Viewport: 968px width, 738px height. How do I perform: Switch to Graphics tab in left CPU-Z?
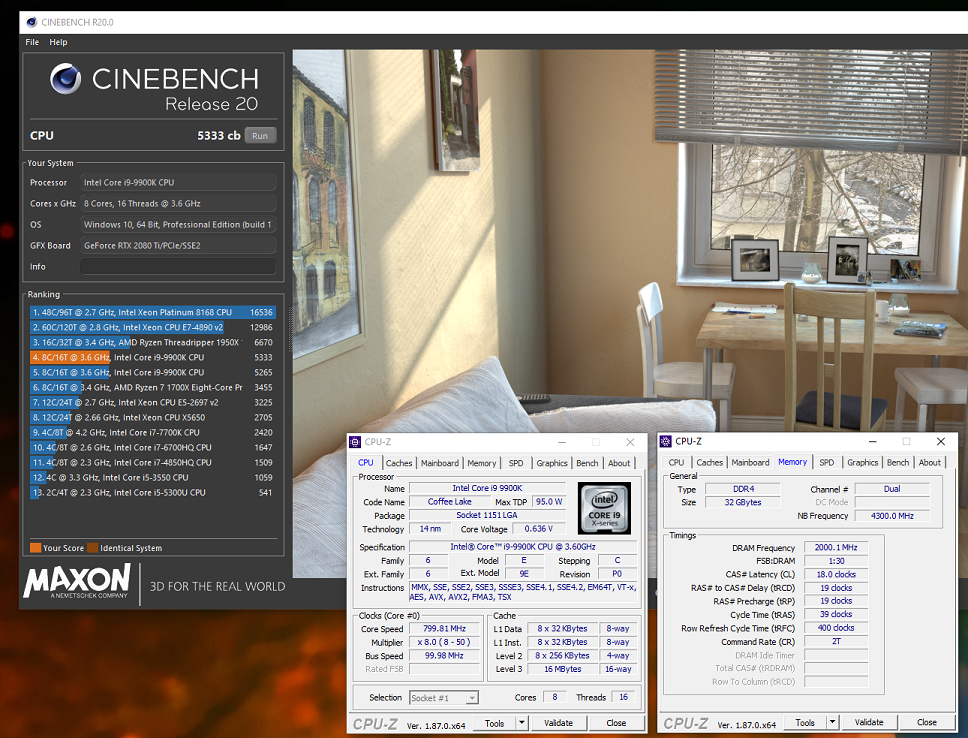[552, 463]
